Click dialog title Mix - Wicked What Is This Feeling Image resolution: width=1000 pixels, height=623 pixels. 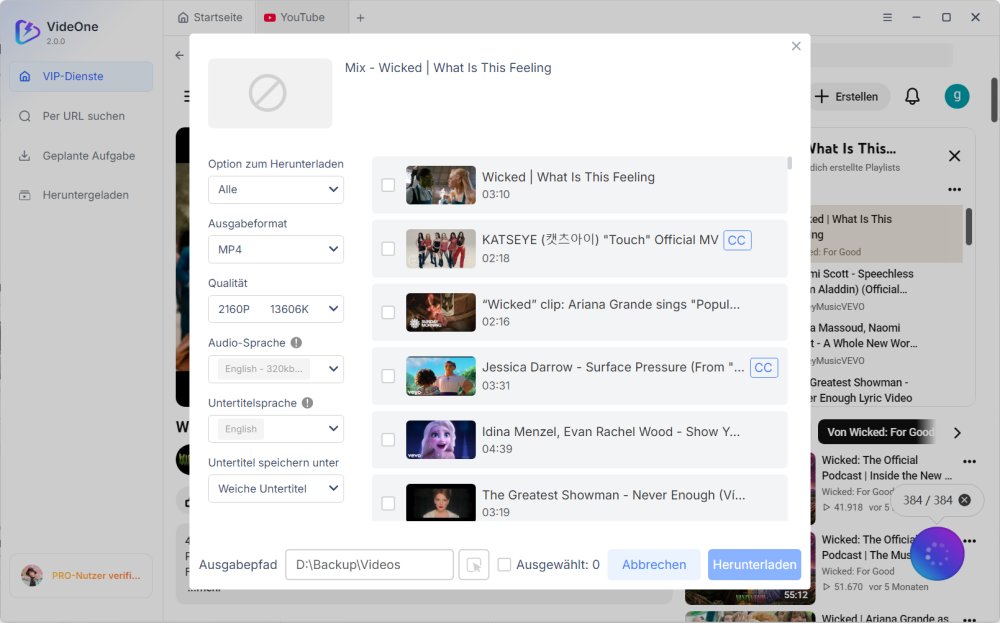(x=448, y=68)
